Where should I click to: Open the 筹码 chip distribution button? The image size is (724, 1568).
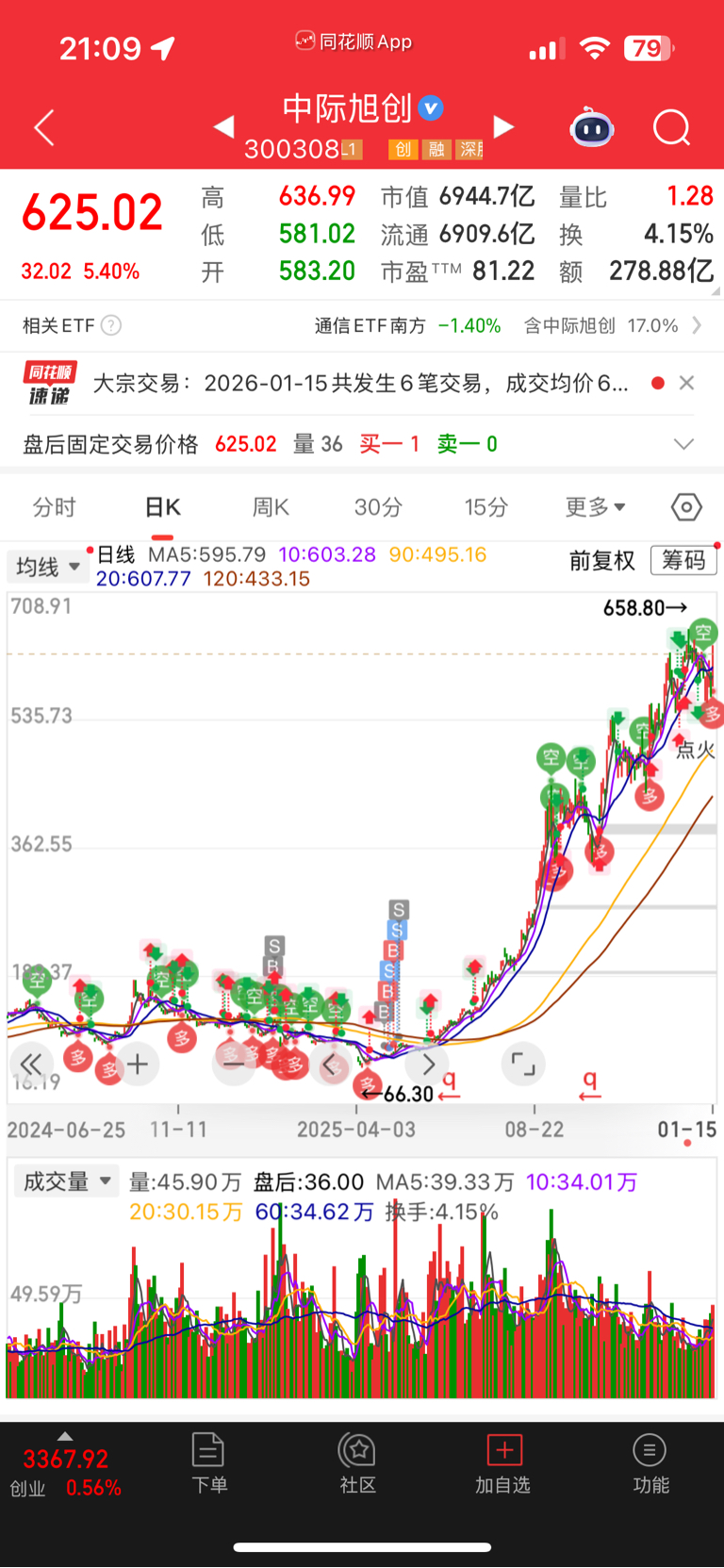683,560
